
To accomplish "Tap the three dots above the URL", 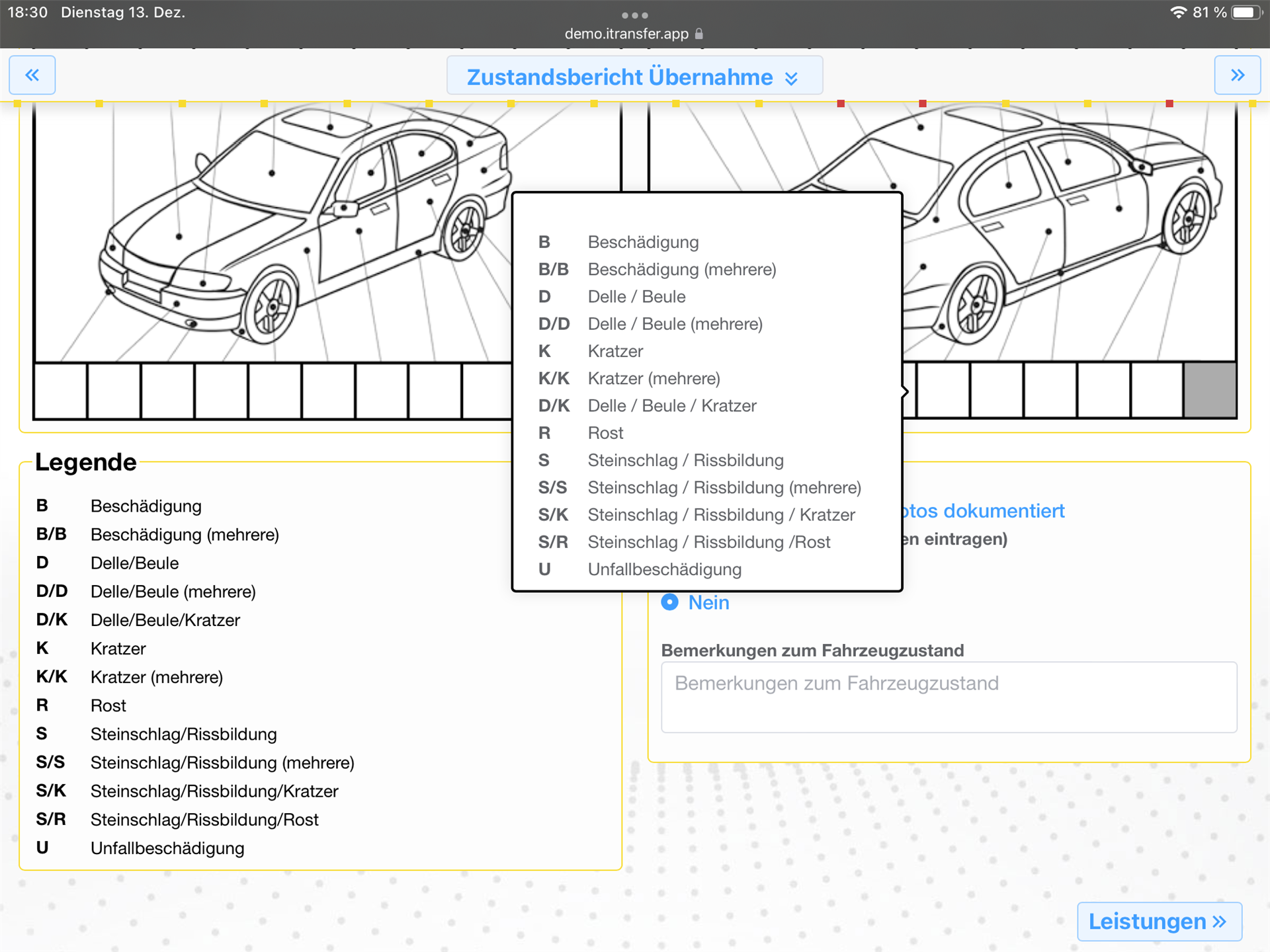I will pyautogui.click(x=634, y=15).
